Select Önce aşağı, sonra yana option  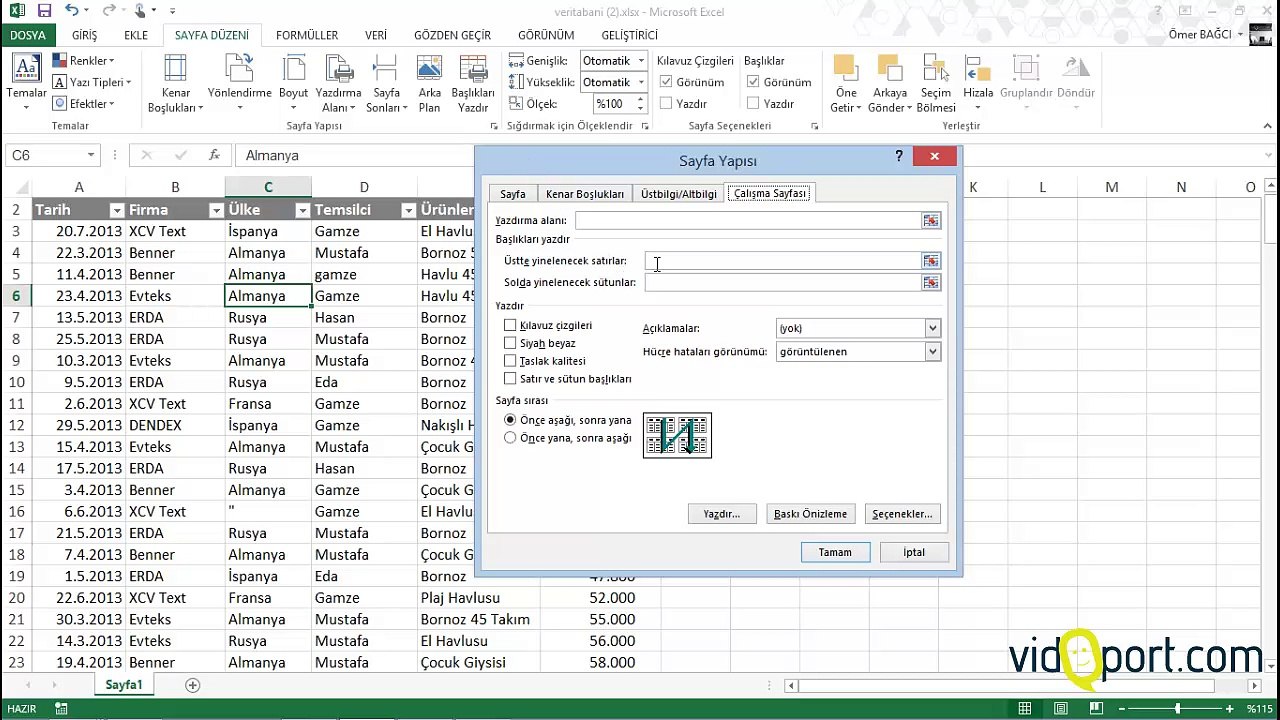click(510, 420)
